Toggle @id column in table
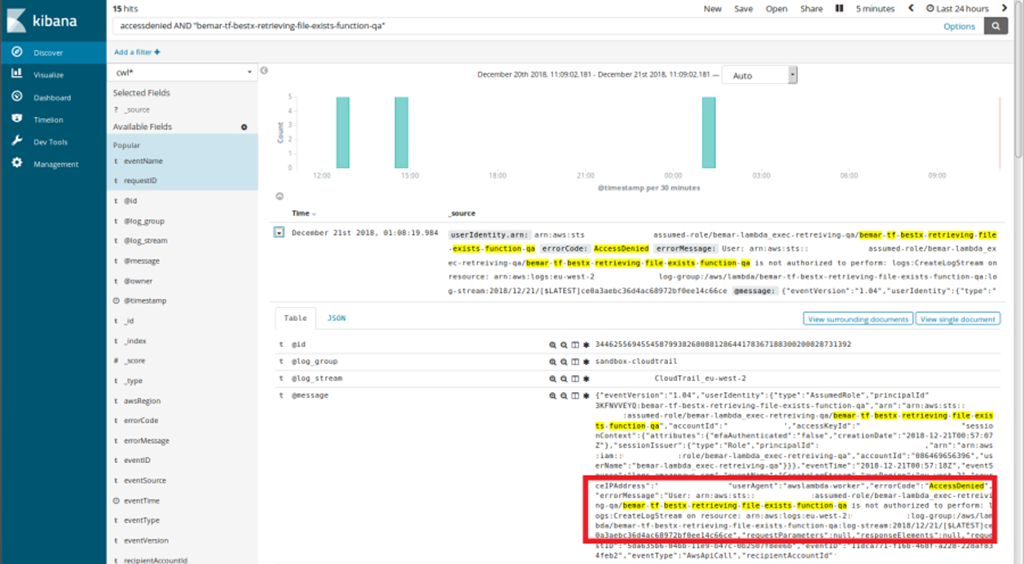 tap(575, 344)
